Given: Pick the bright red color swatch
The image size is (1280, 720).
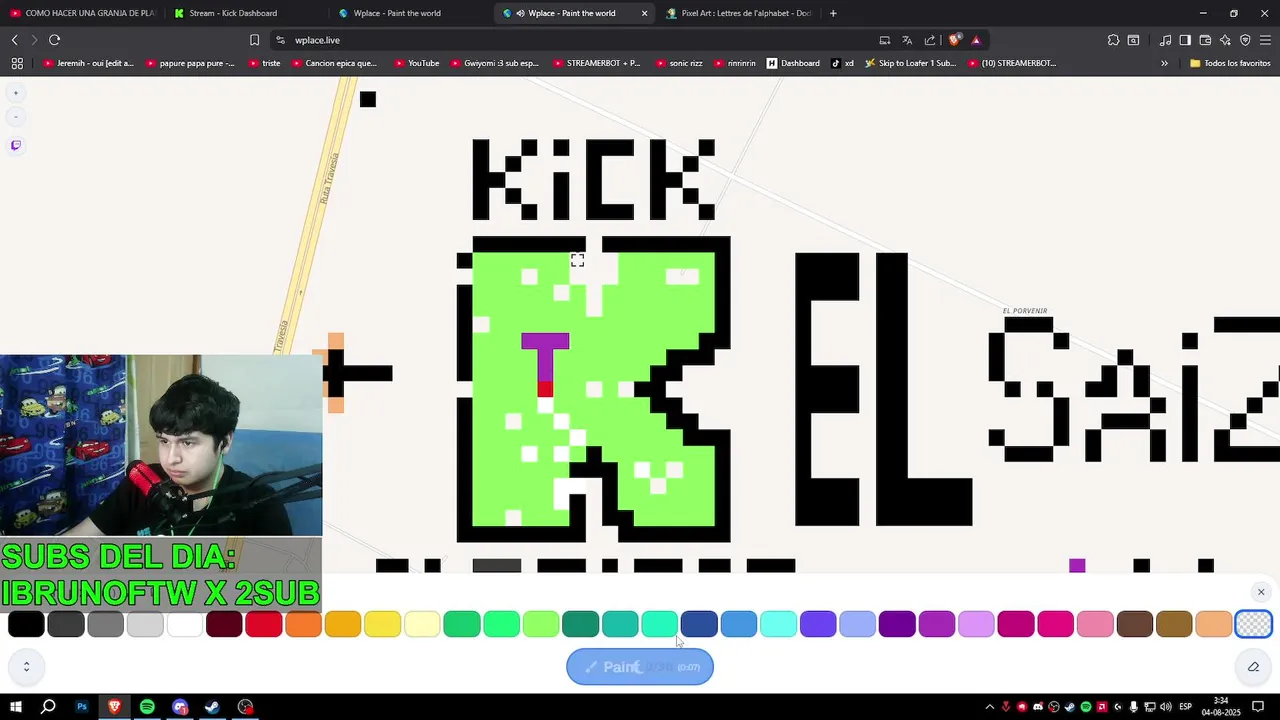Looking at the screenshot, I should (264, 624).
